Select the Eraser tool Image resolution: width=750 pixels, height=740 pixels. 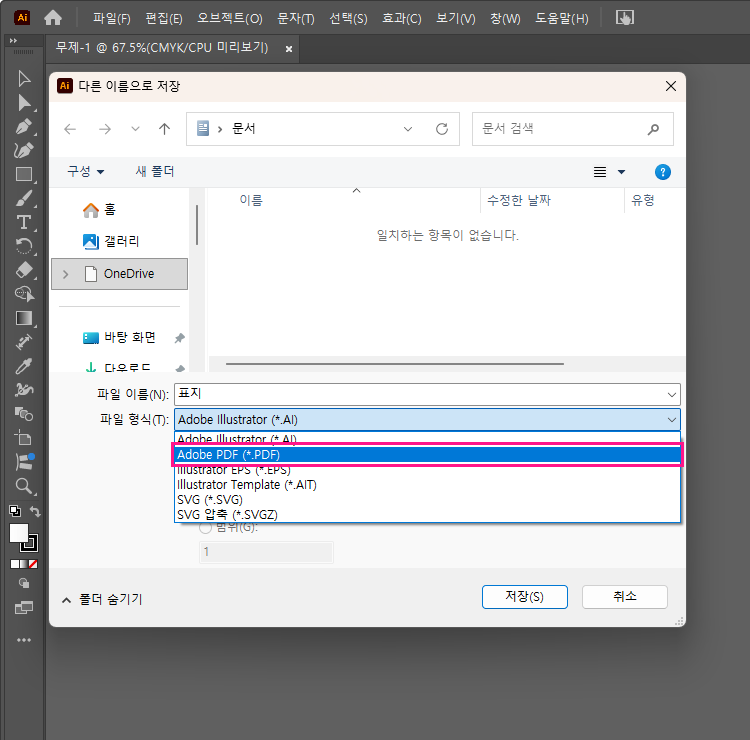(24, 270)
